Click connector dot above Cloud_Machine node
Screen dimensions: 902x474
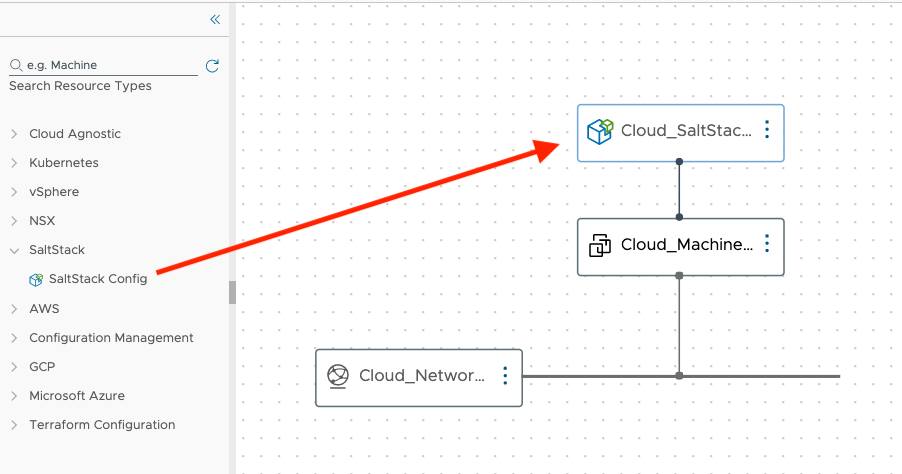[679, 217]
